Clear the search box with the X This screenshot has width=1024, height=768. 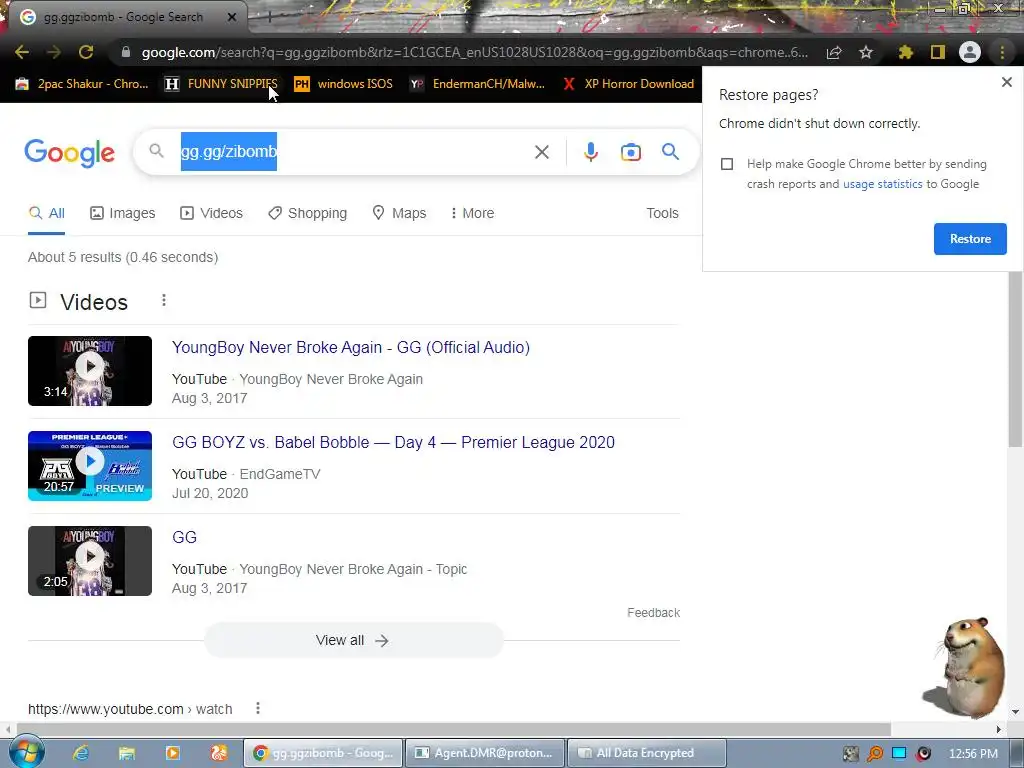[541, 152]
